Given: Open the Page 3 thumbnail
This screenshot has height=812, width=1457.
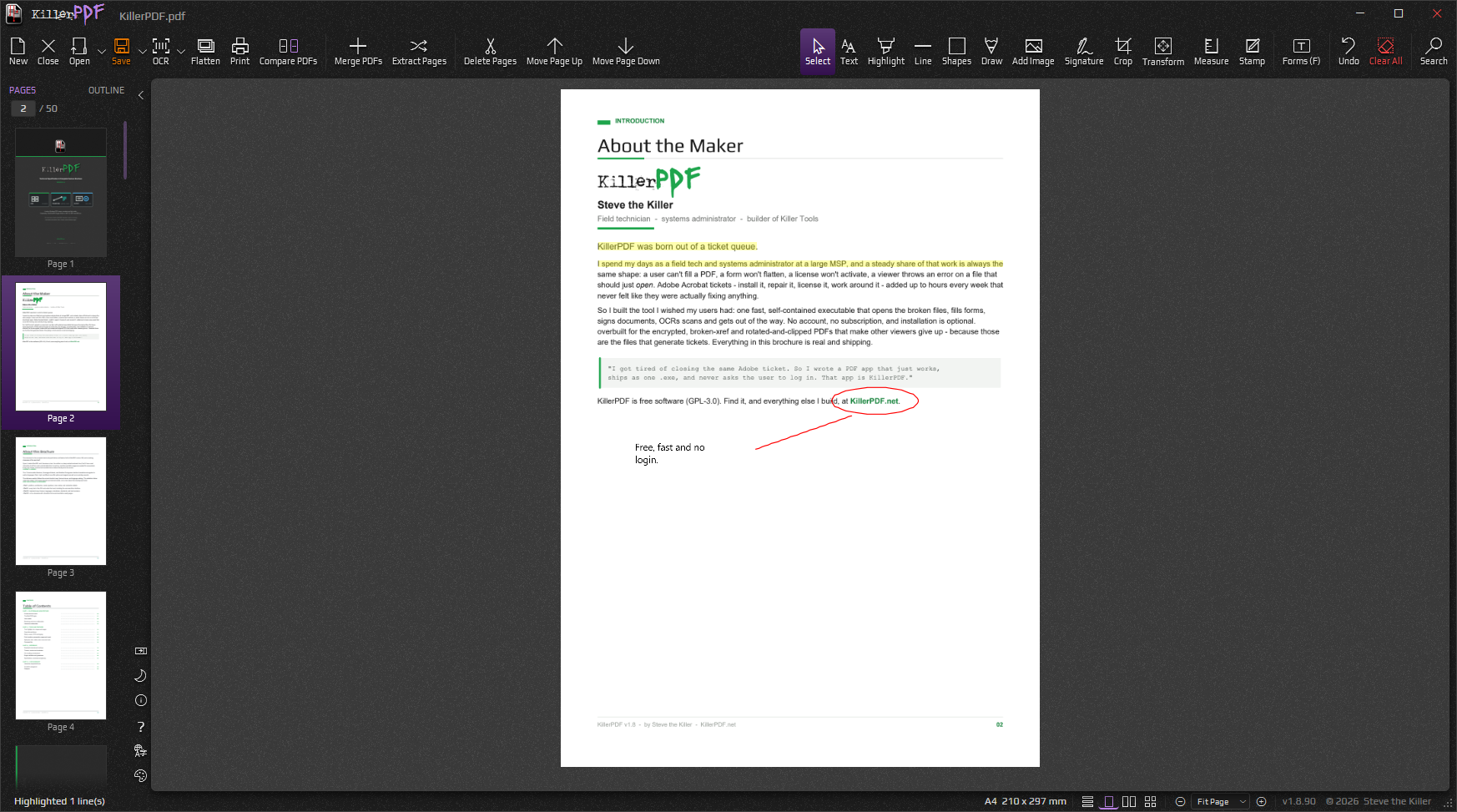Looking at the screenshot, I should (x=61, y=501).
